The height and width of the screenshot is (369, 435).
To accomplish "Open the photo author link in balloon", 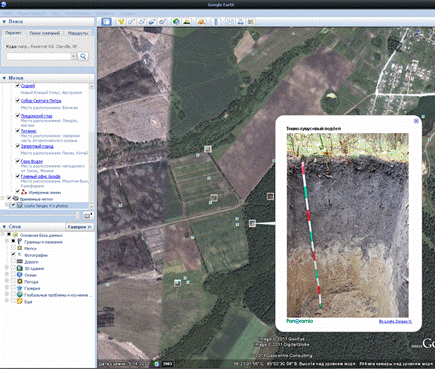I will (395, 321).
